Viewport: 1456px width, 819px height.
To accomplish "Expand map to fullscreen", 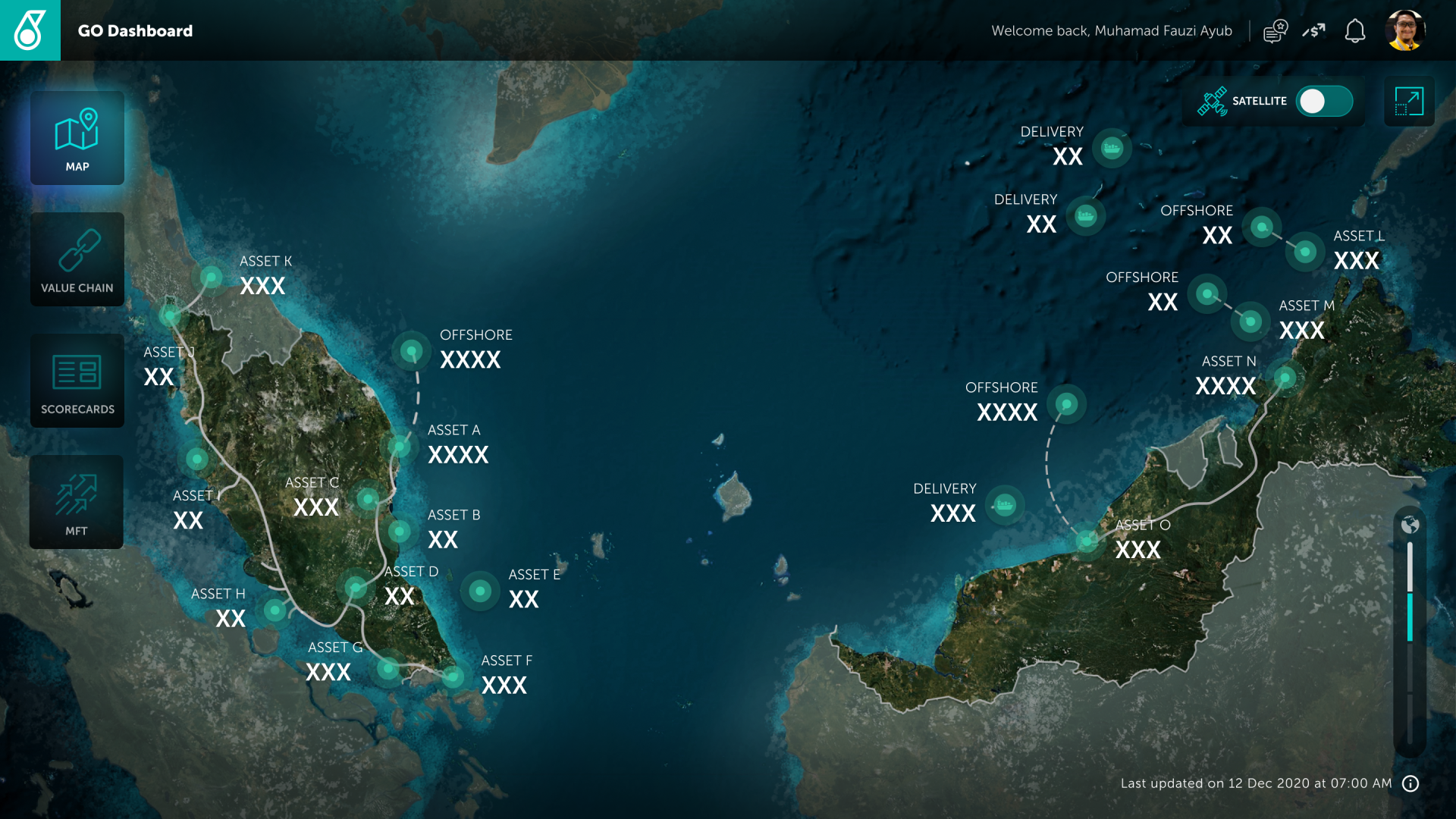I will pos(1409,101).
